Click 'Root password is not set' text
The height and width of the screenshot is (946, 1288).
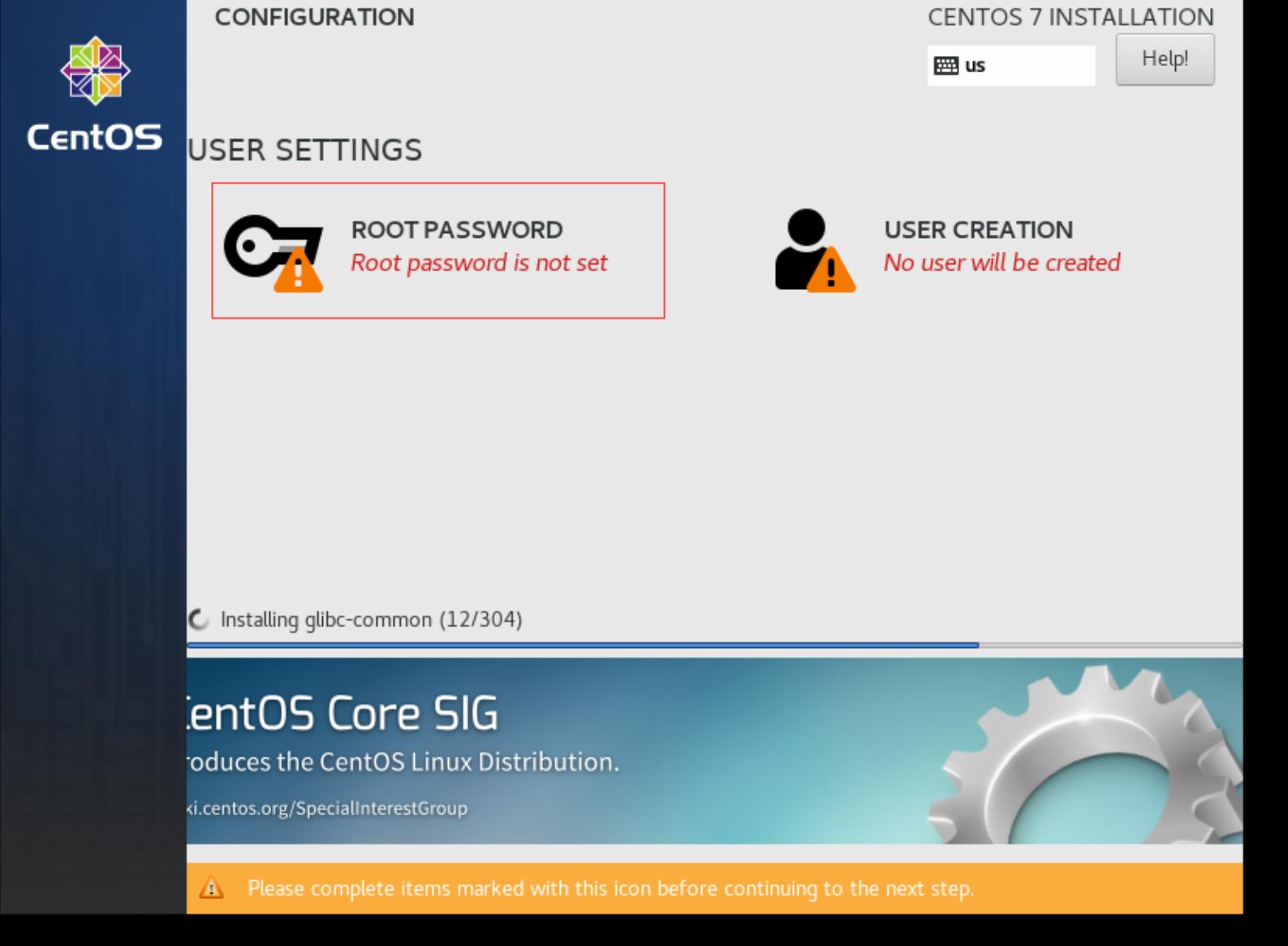point(479,263)
